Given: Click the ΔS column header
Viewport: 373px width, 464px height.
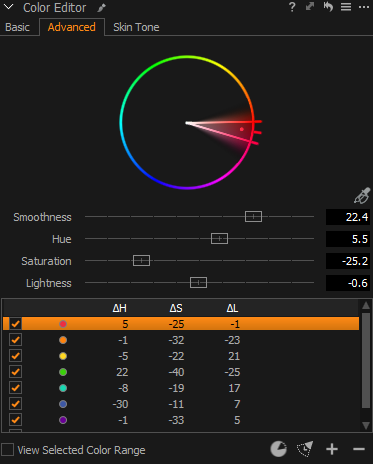Looking at the screenshot, I should point(176,308).
